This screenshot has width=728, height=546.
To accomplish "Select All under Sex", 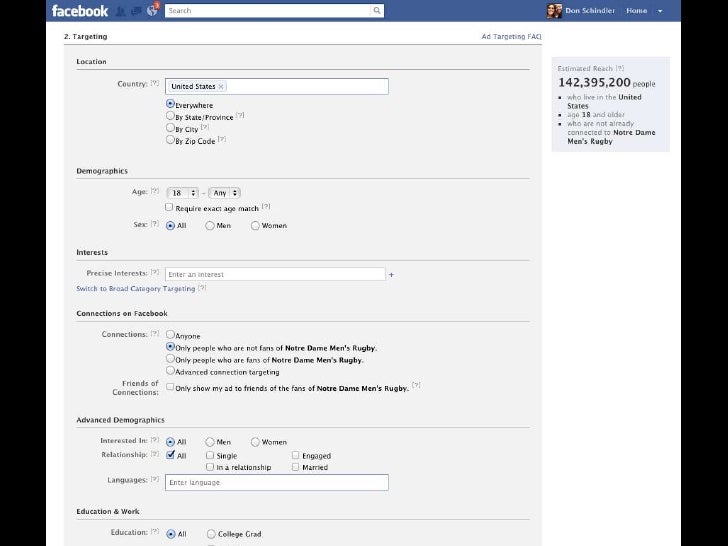I will click(x=170, y=226).
